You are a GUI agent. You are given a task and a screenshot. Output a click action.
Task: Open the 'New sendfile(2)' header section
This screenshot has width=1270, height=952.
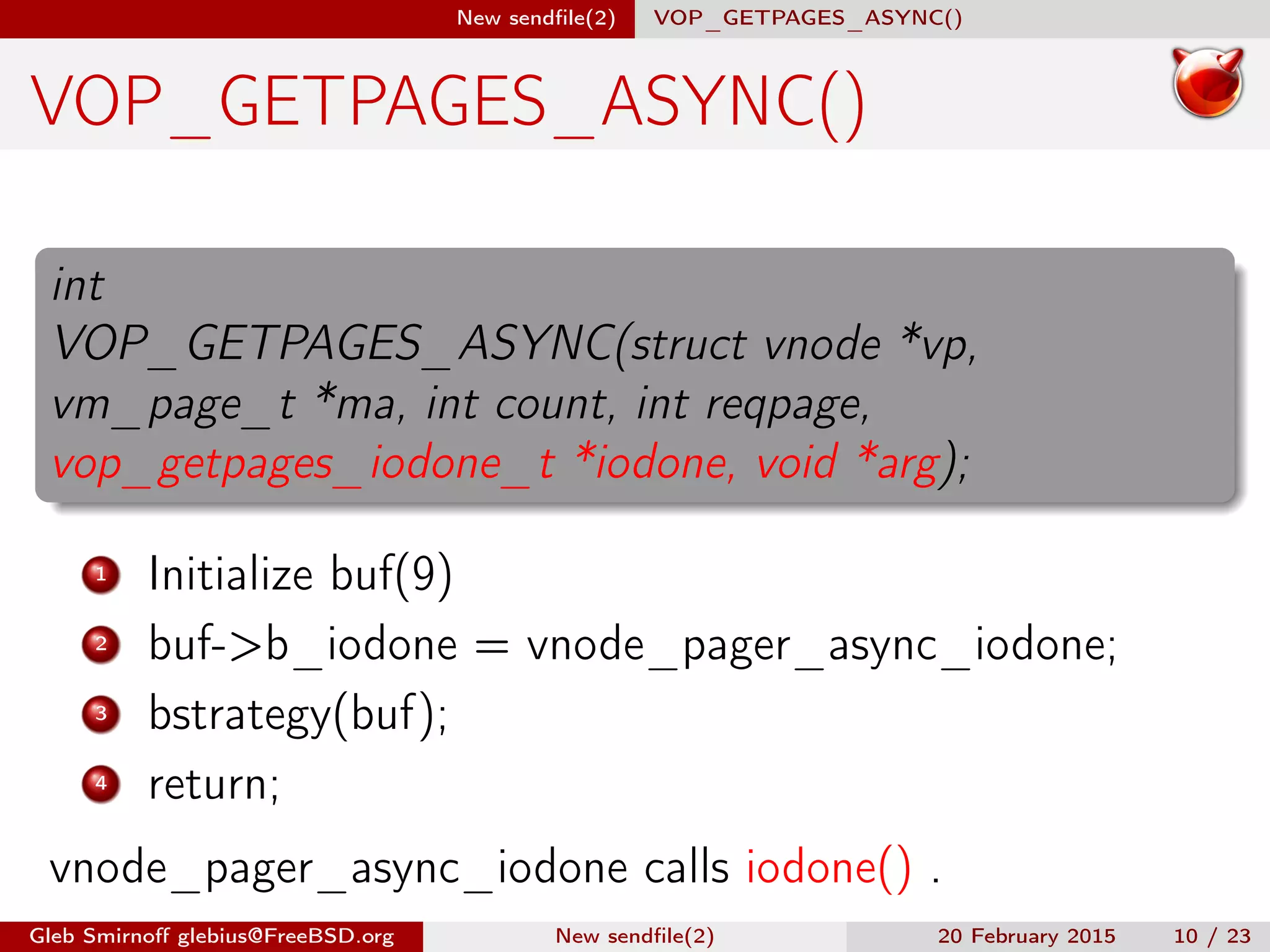(536, 18)
